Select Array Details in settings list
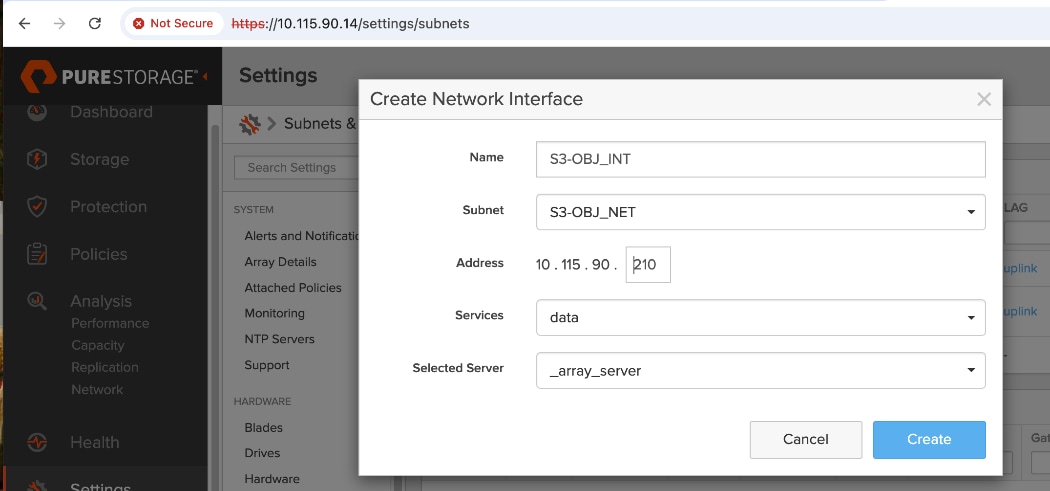Screen dimensions: 1050x491 (x=280, y=262)
